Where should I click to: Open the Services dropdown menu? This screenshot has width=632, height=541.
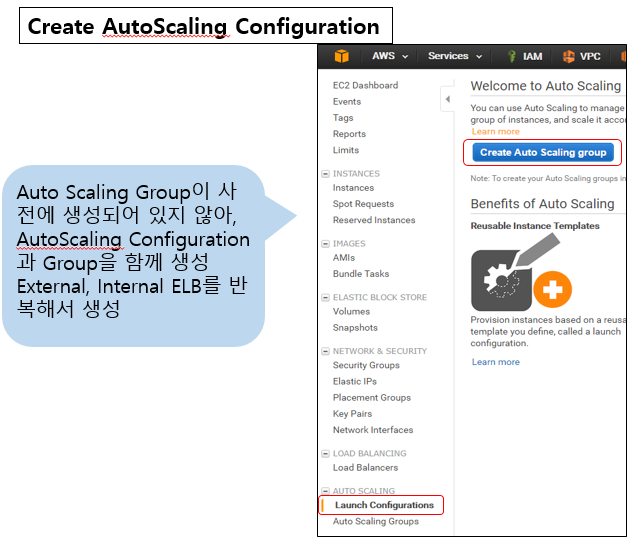455,56
